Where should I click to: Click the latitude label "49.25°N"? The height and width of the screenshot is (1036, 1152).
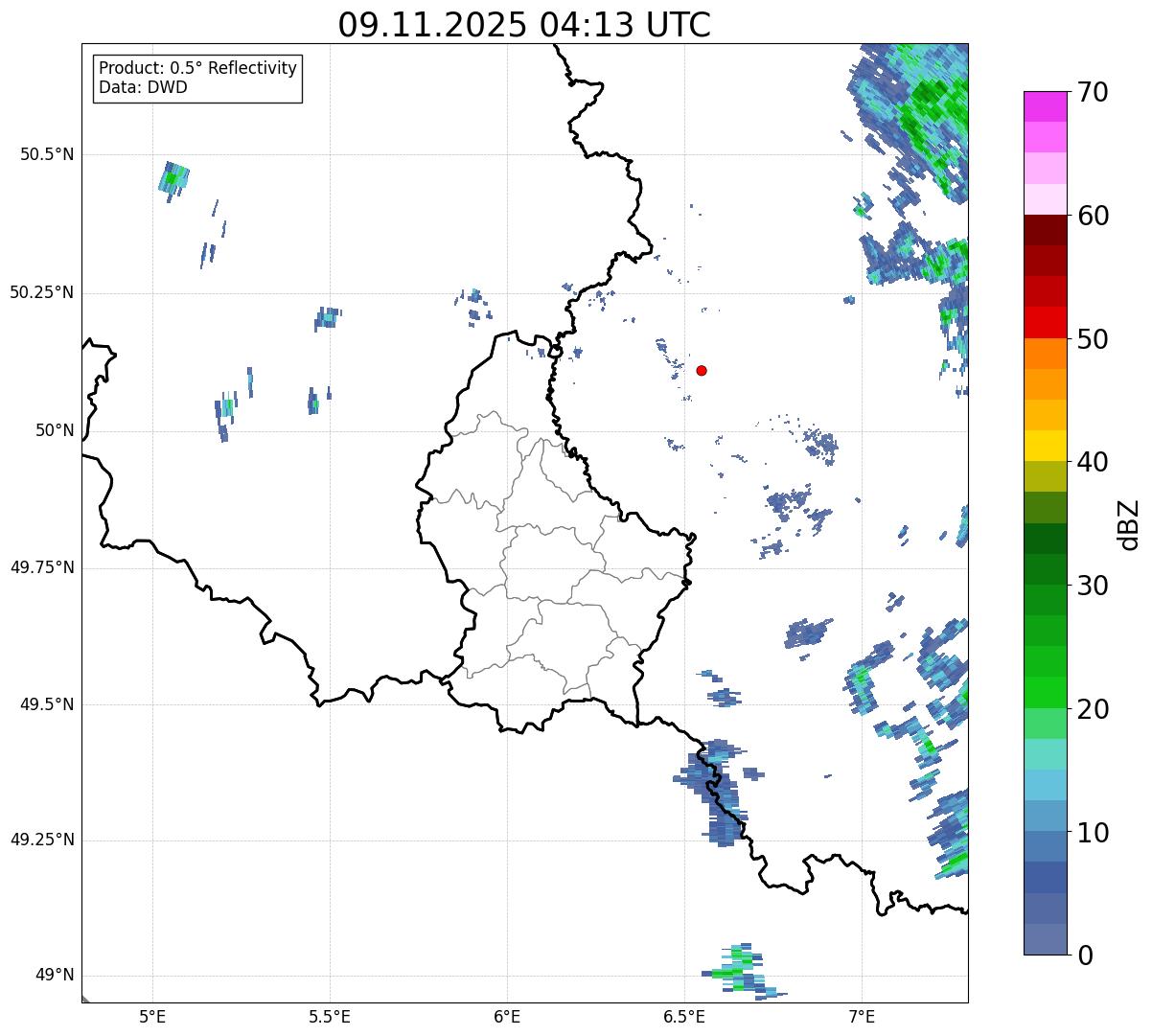pyautogui.click(x=41, y=840)
